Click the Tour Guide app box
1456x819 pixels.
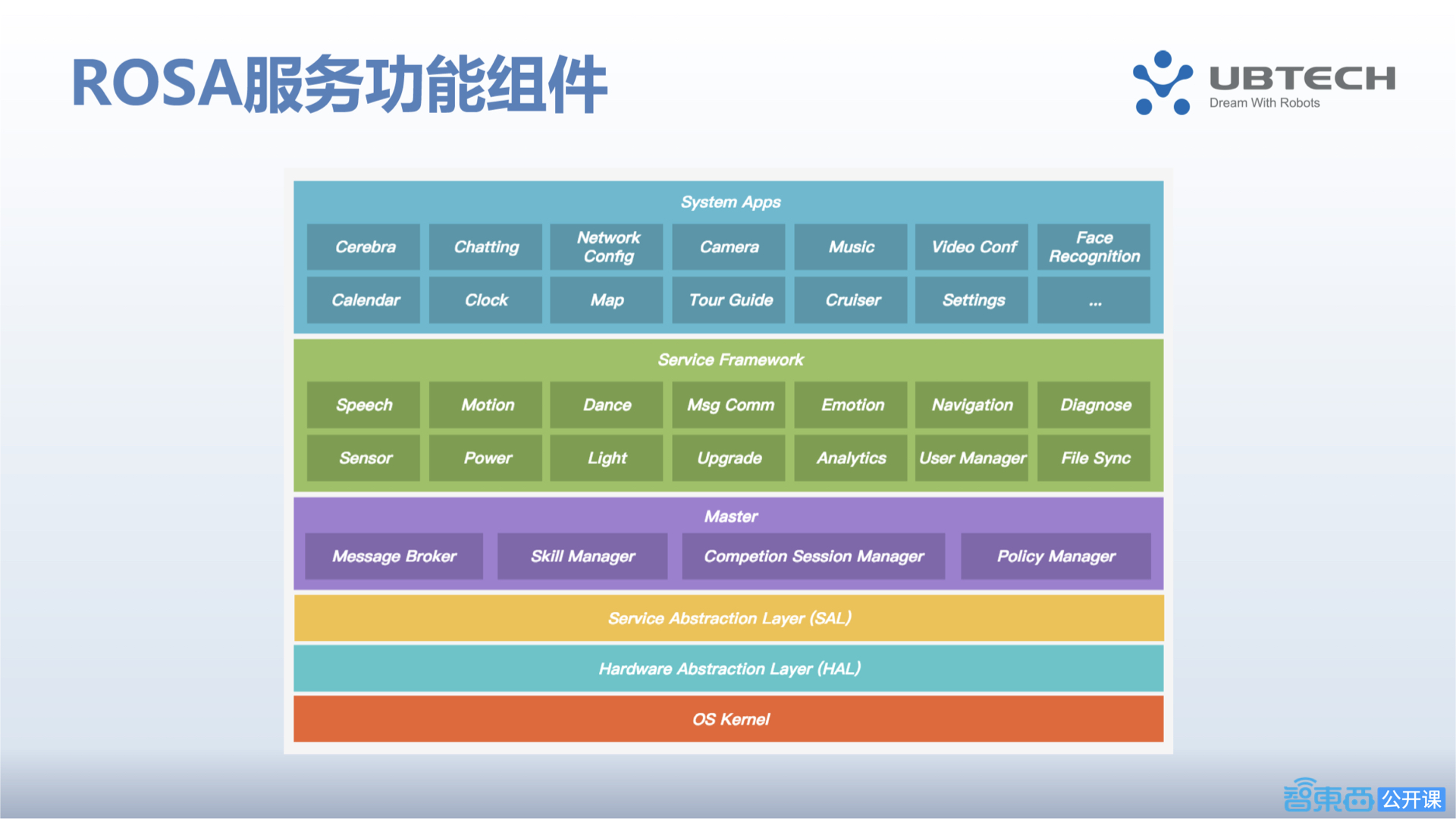pyautogui.click(x=729, y=300)
